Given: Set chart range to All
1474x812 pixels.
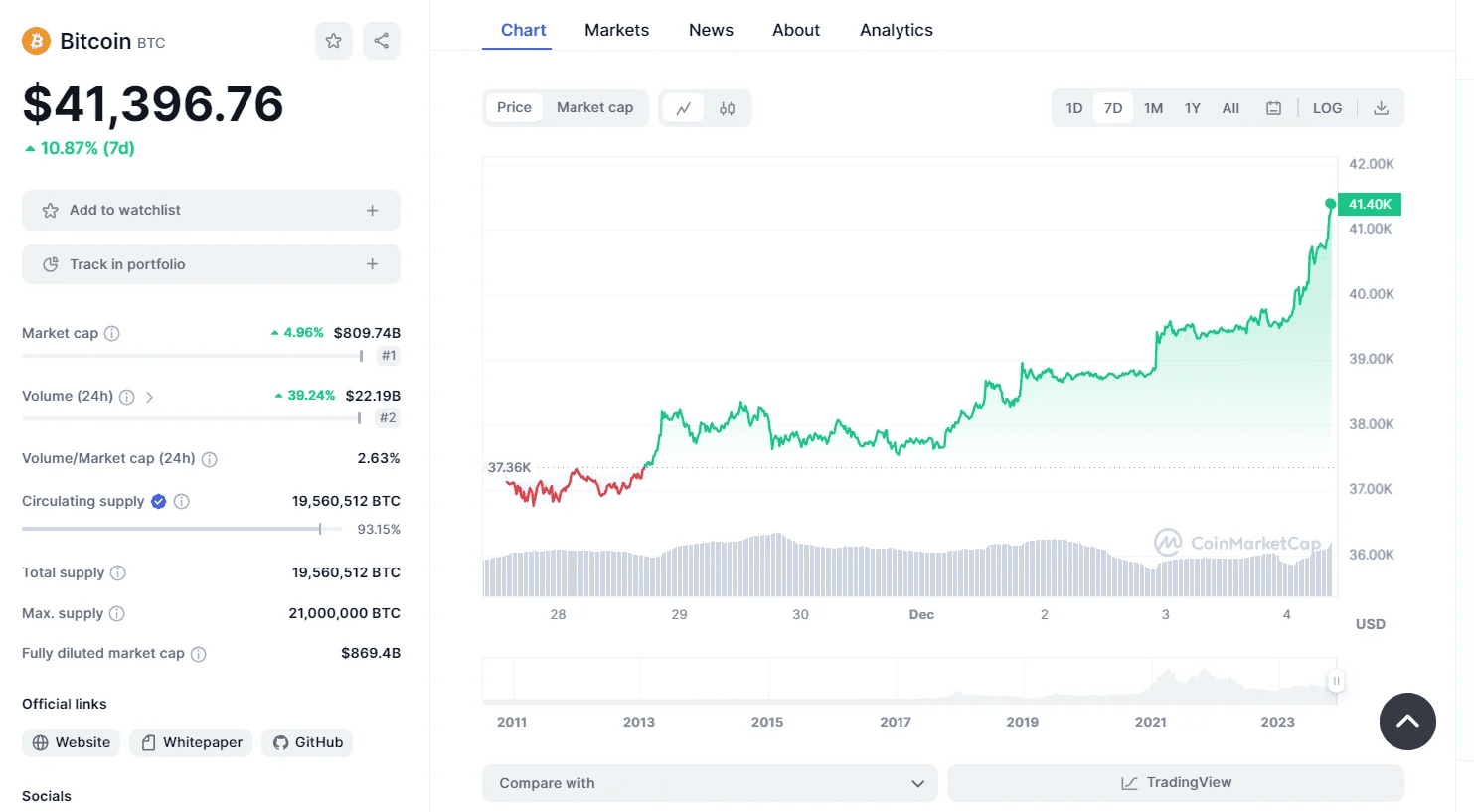Looking at the screenshot, I should [x=1230, y=108].
